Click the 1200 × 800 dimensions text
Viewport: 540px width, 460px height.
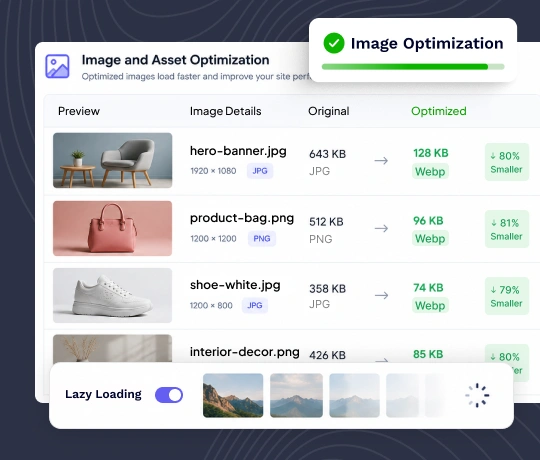click(x=211, y=306)
